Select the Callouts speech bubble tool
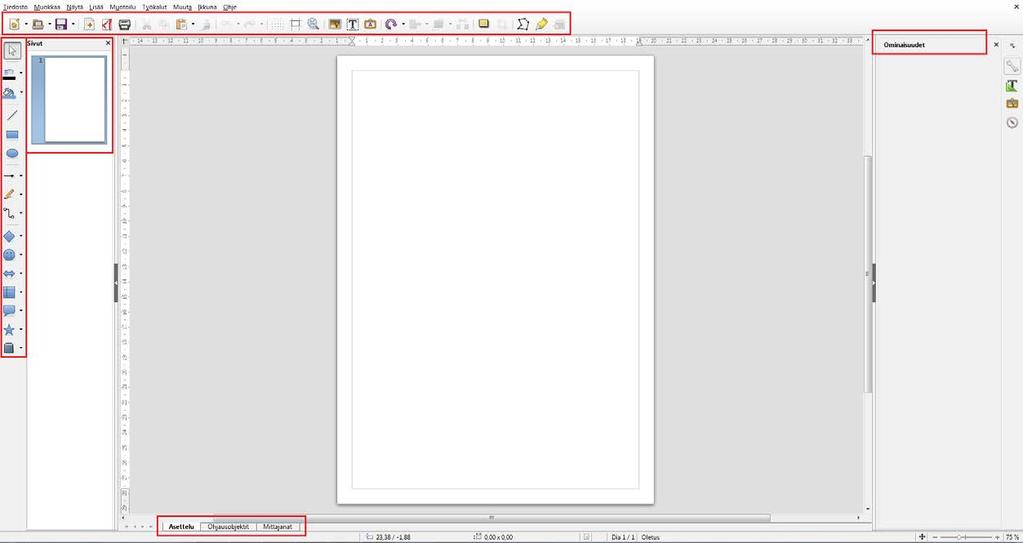1023x543 pixels. click(9, 311)
